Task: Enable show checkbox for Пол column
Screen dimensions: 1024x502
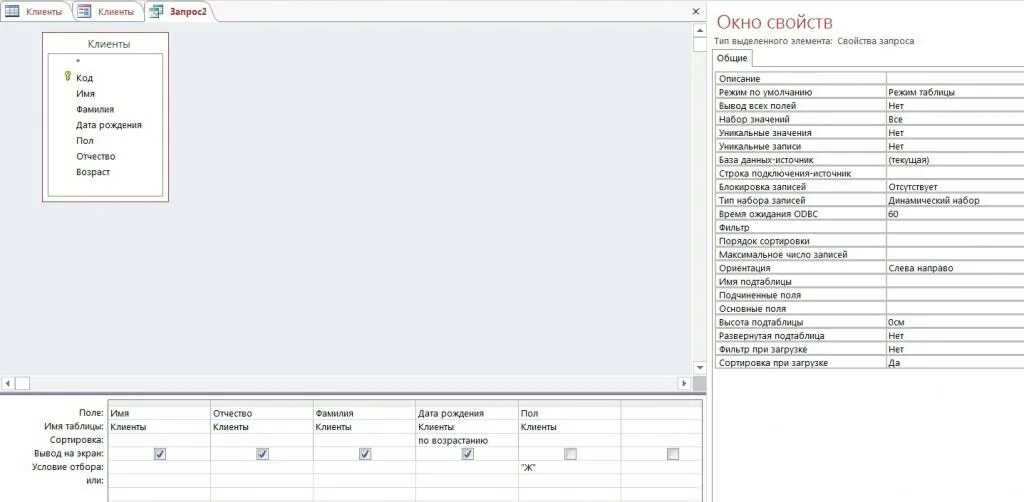Action: [x=570, y=454]
